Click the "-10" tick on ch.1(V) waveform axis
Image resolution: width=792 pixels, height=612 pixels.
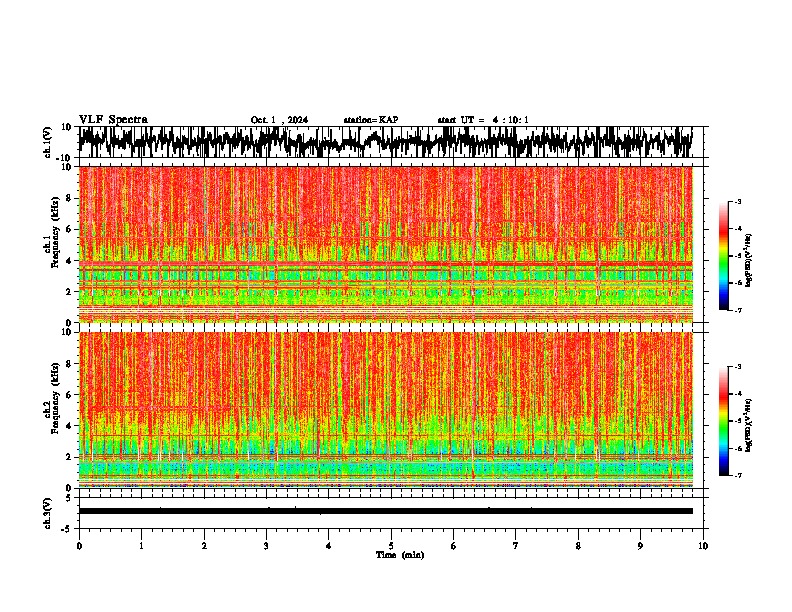65,158
